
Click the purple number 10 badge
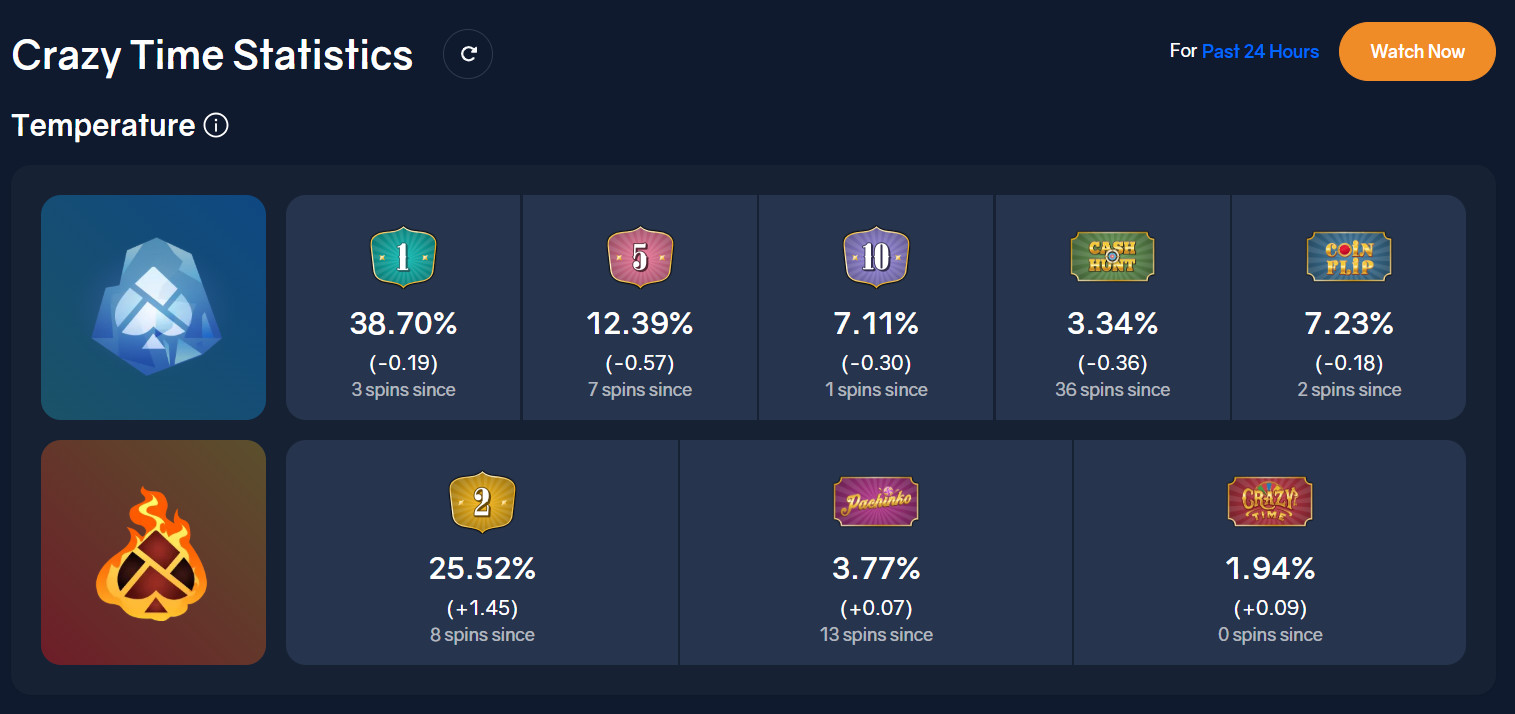click(876, 258)
